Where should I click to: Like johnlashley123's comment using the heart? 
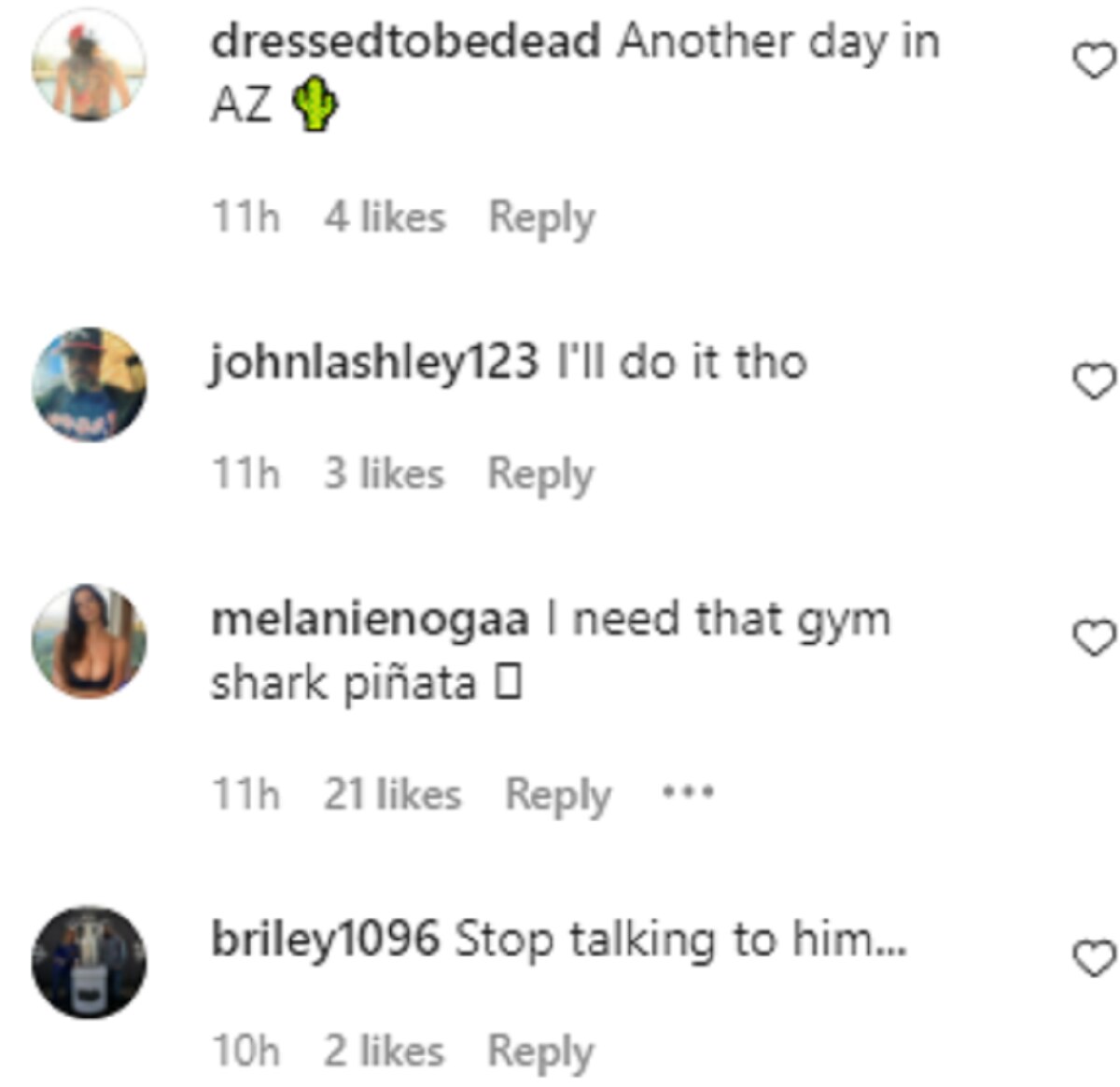1093,382
